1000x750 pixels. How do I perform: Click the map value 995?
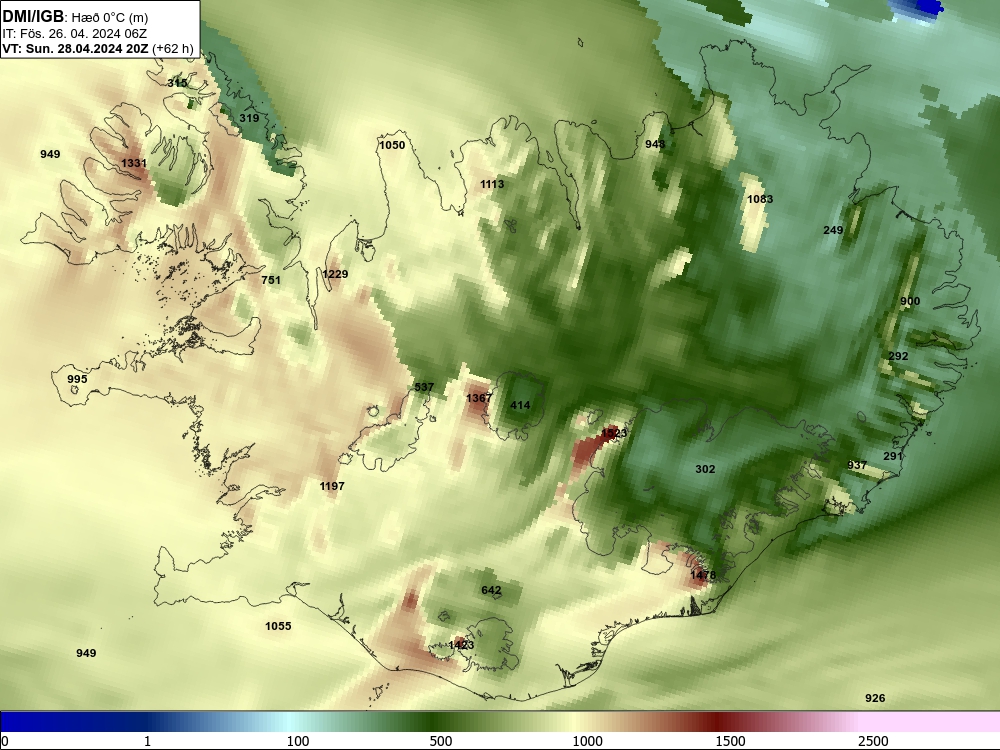[x=77, y=379]
